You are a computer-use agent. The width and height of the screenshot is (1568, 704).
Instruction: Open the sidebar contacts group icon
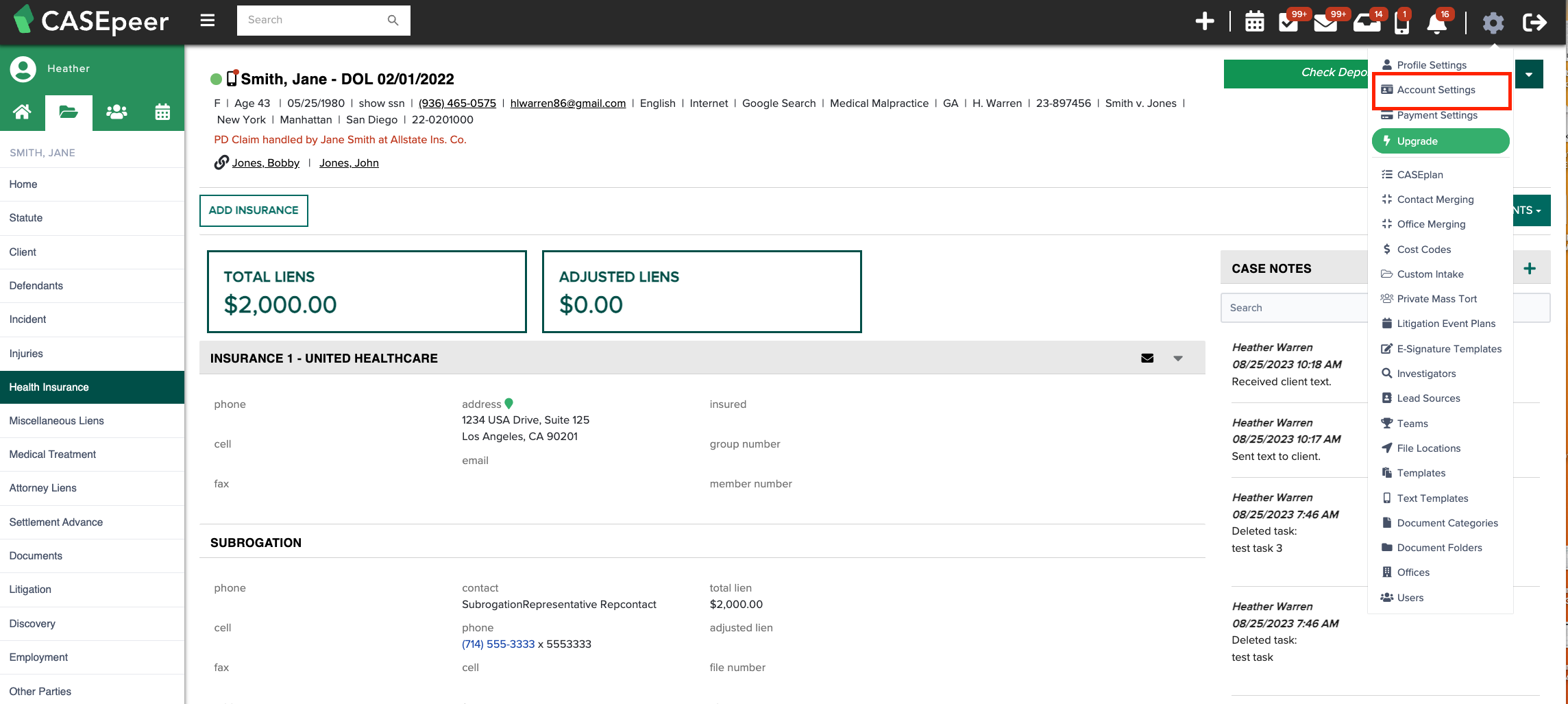tap(117, 112)
